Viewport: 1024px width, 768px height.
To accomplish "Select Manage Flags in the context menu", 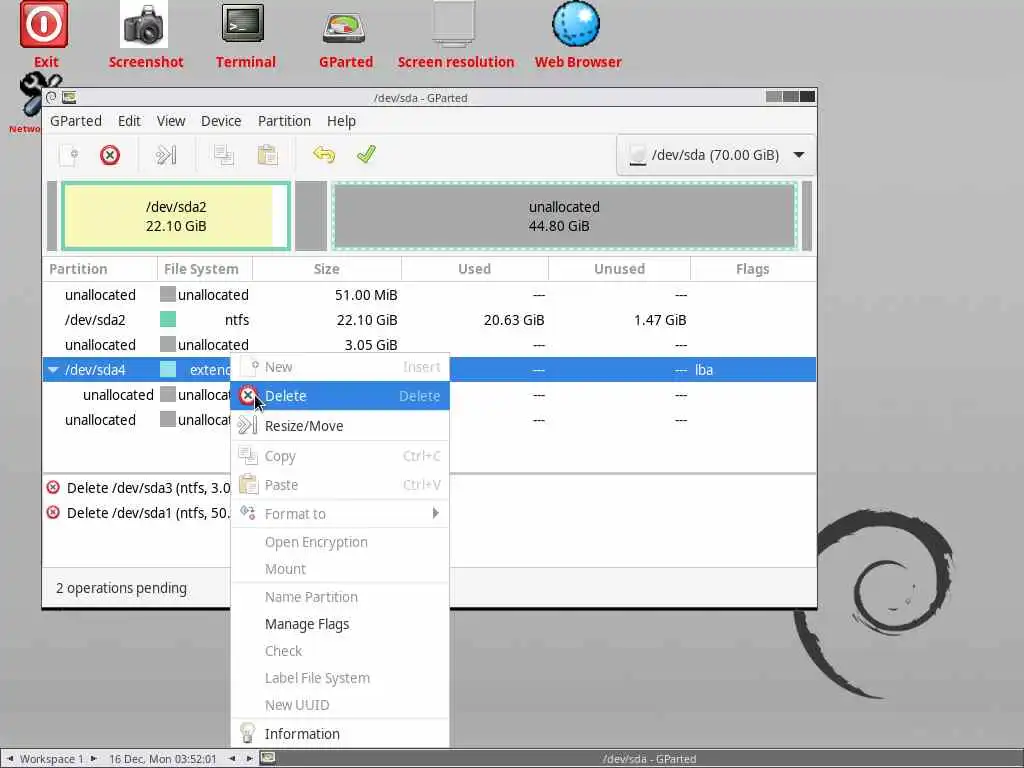I will coord(340,624).
